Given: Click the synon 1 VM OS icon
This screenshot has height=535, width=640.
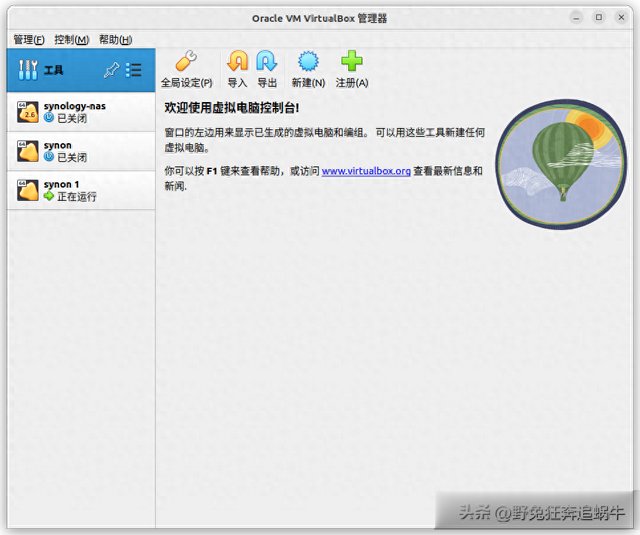Looking at the screenshot, I should coord(28,190).
